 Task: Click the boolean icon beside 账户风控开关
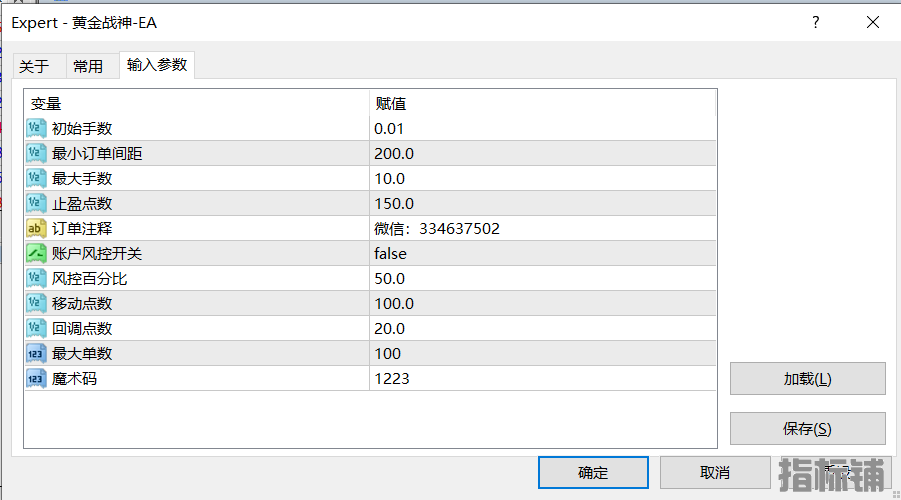click(x=36, y=253)
